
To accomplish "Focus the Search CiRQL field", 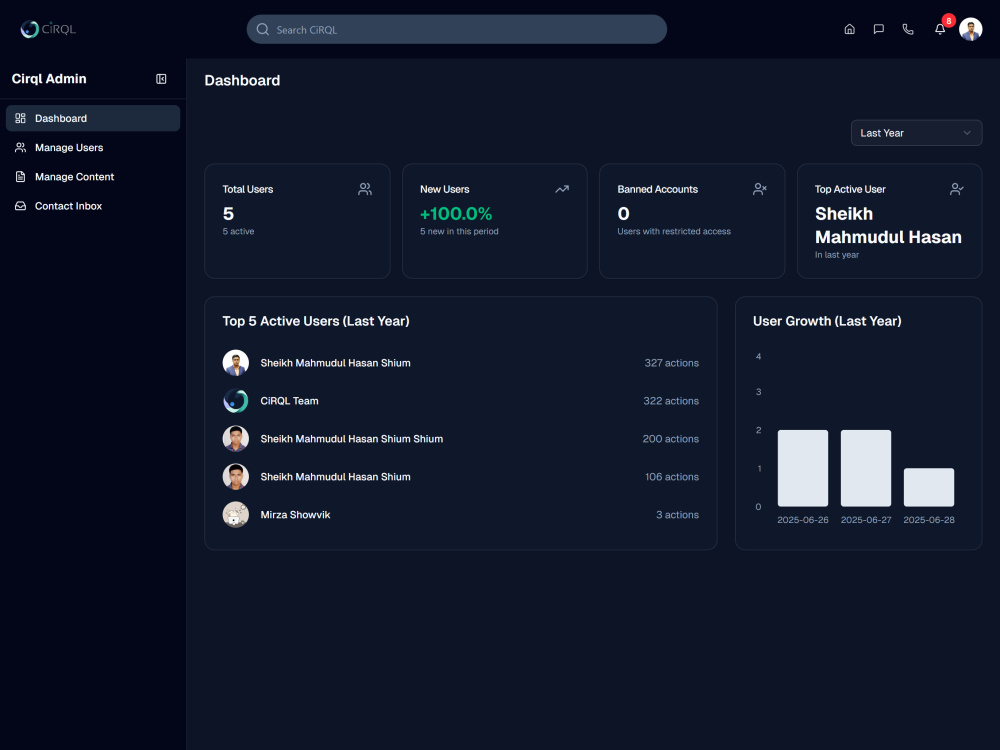I will pyautogui.click(x=457, y=29).
